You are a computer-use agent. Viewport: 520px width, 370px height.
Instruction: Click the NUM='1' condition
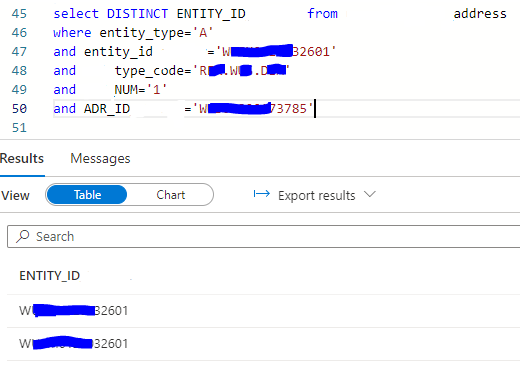(140, 90)
